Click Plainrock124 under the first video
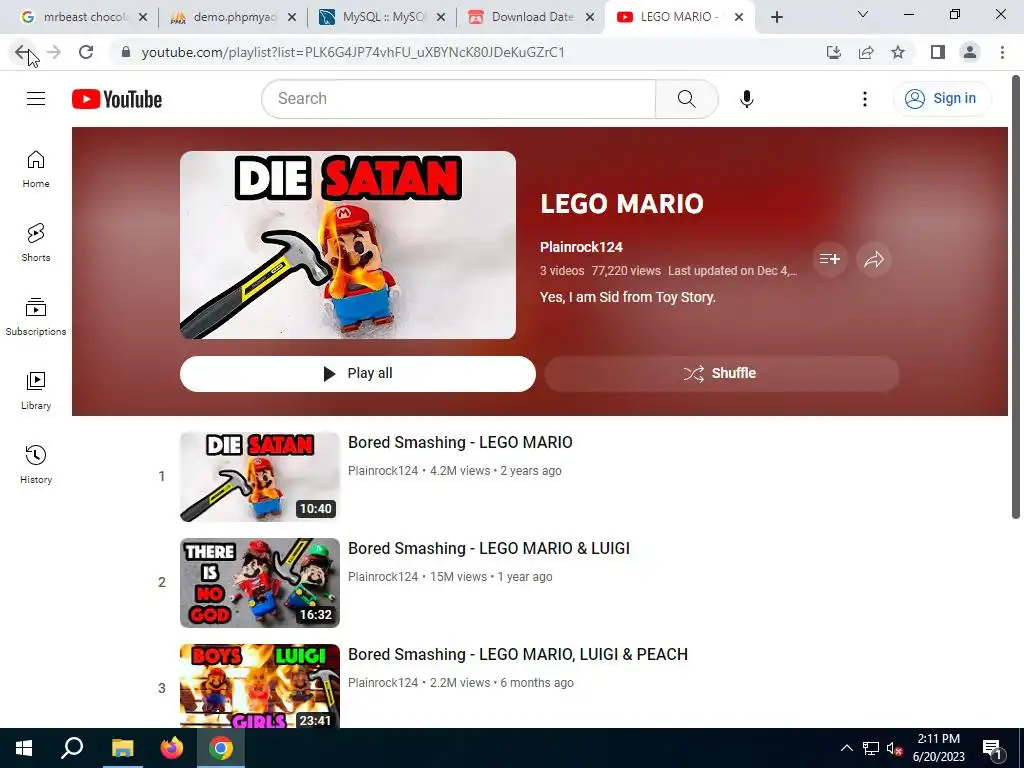The width and height of the screenshot is (1024, 768). (383, 471)
